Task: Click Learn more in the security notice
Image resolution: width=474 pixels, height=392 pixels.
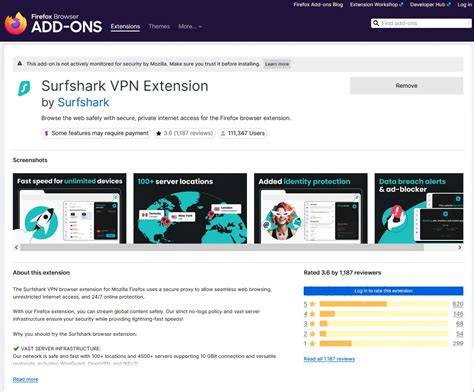Action: (x=277, y=64)
